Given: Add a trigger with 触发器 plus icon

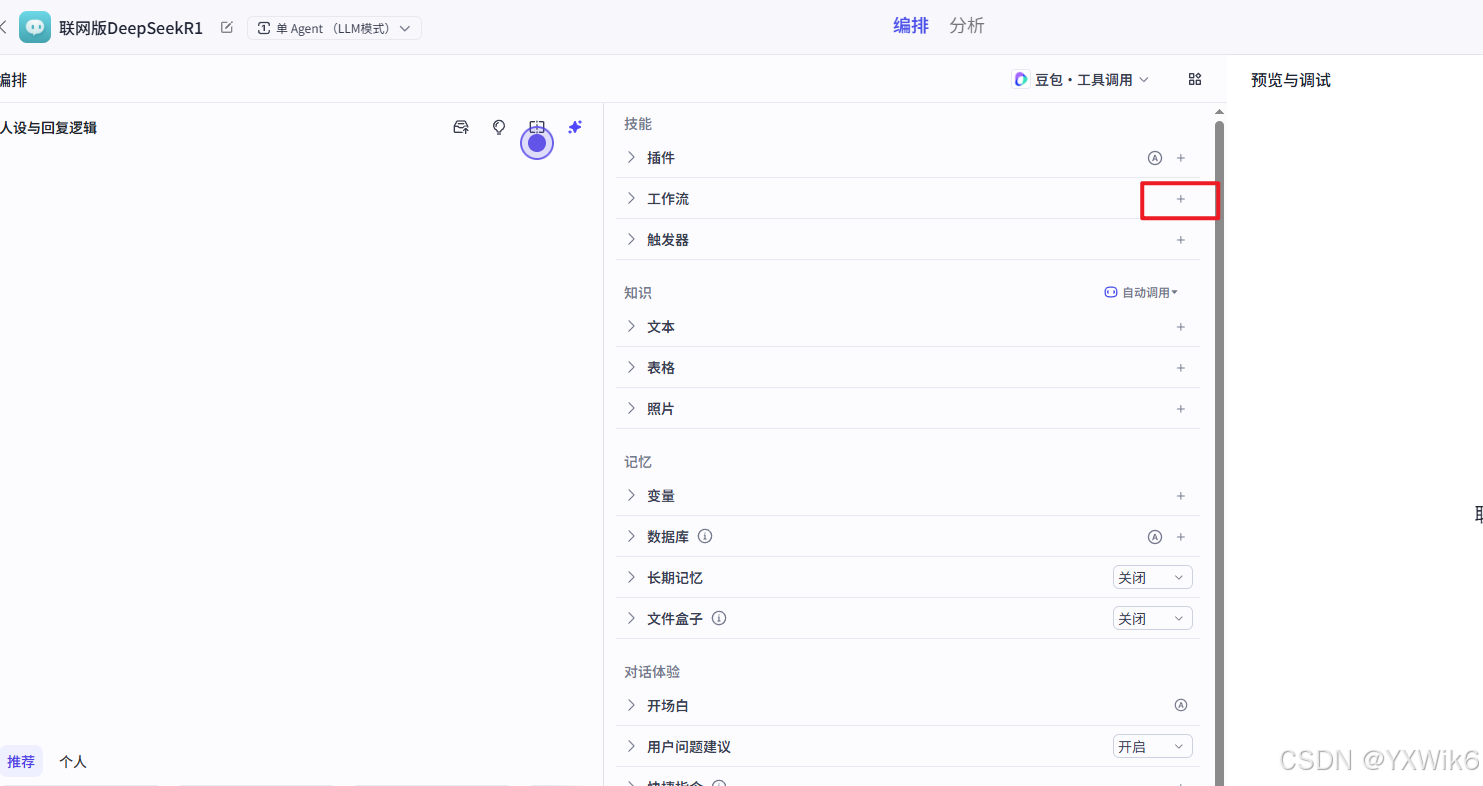Looking at the screenshot, I should [x=1181, y=240].
